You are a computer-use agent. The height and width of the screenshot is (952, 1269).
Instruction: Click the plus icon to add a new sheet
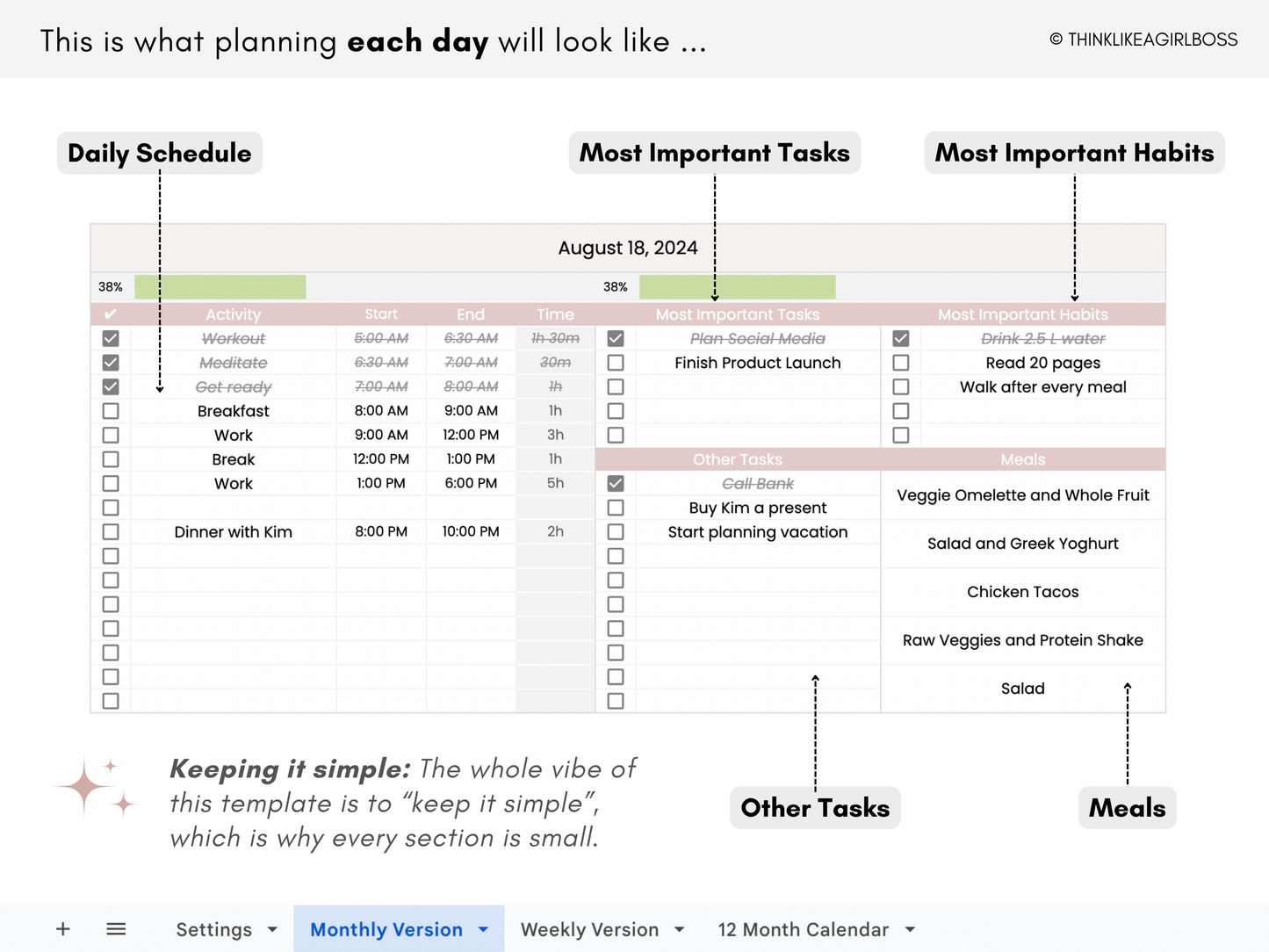pos(62,928)
